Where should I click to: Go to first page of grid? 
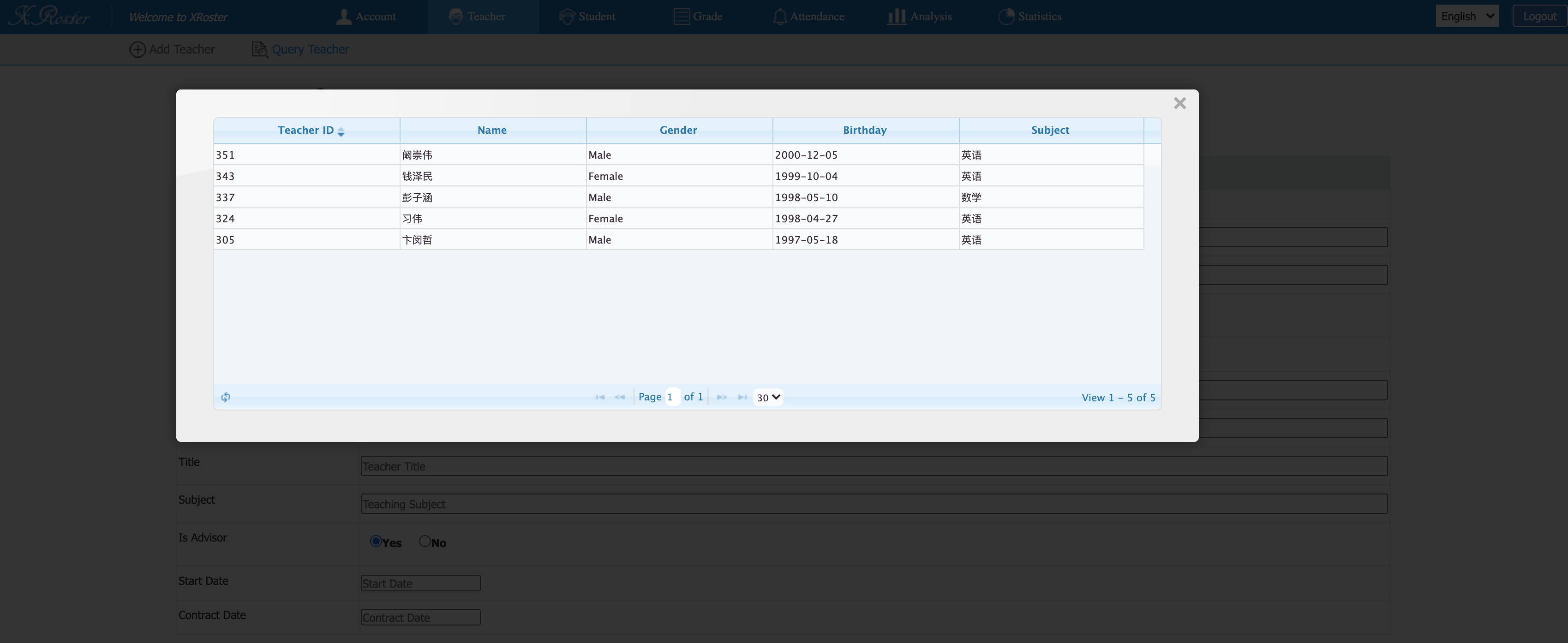click(x=599, y=397)
